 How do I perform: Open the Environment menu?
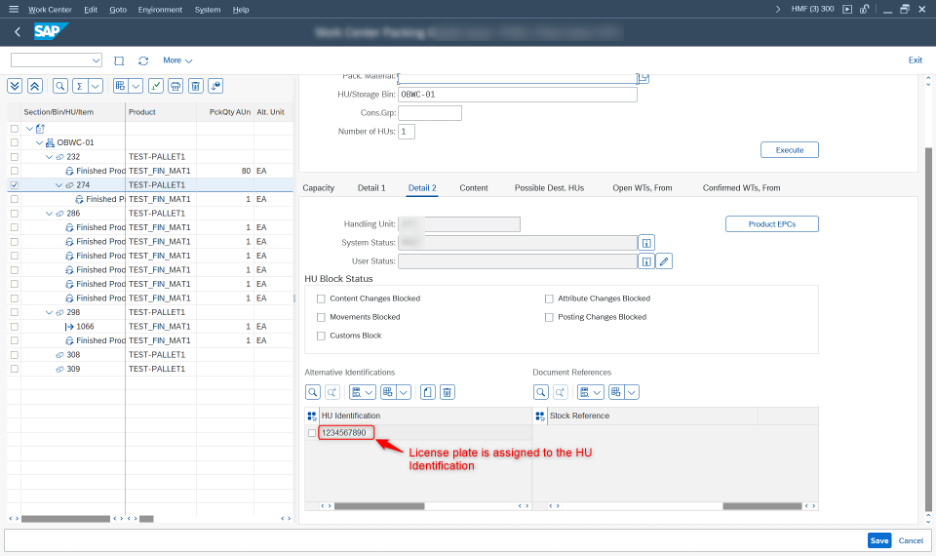pyautogui.click(x=160, y=10)
